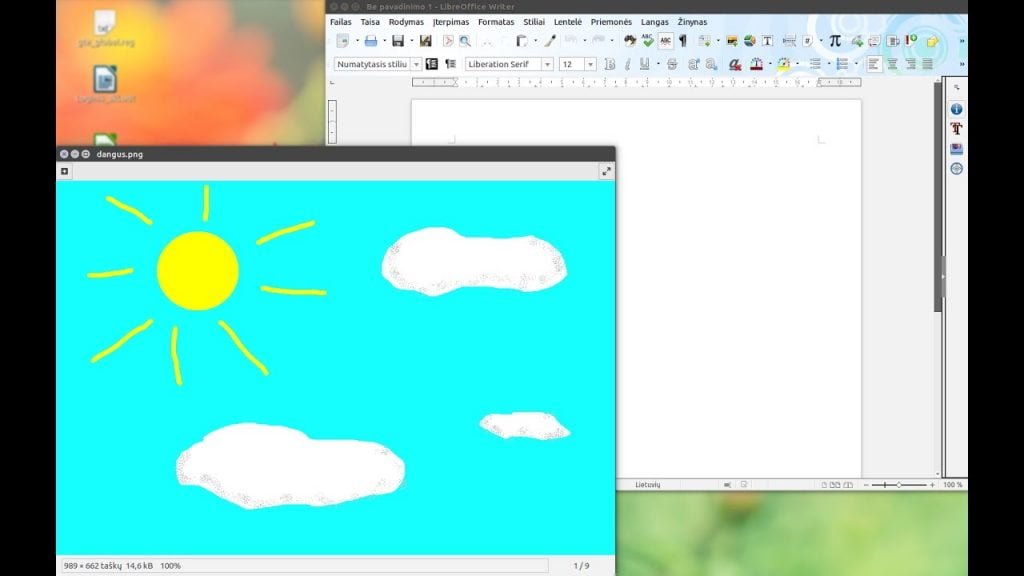
Task: Adjust the zoom slider in status bar
Action: point(899,485)
